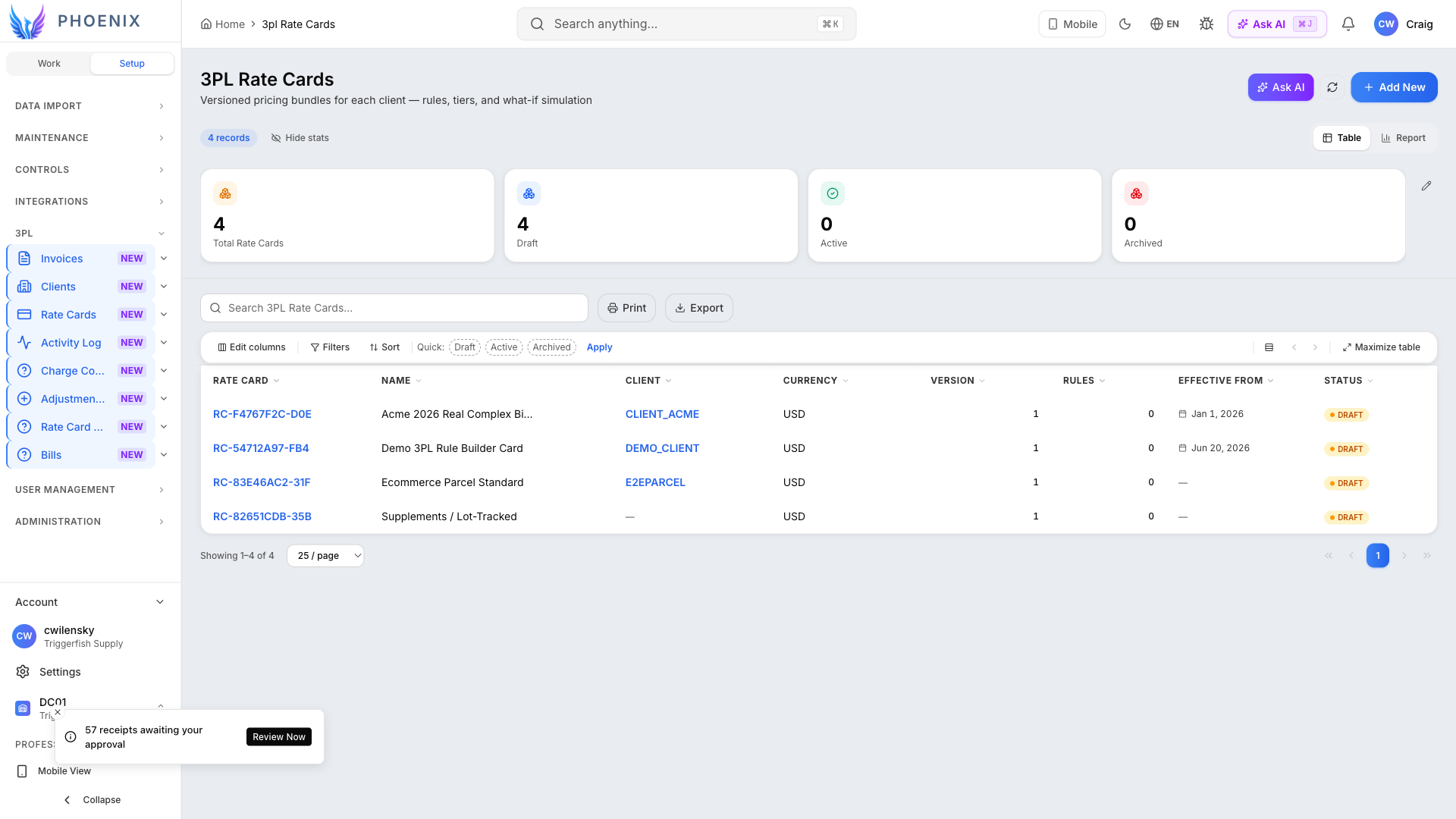
Task: Toggle the Draft quick filter
Action: pyautogui.click(x=465, y=347)
